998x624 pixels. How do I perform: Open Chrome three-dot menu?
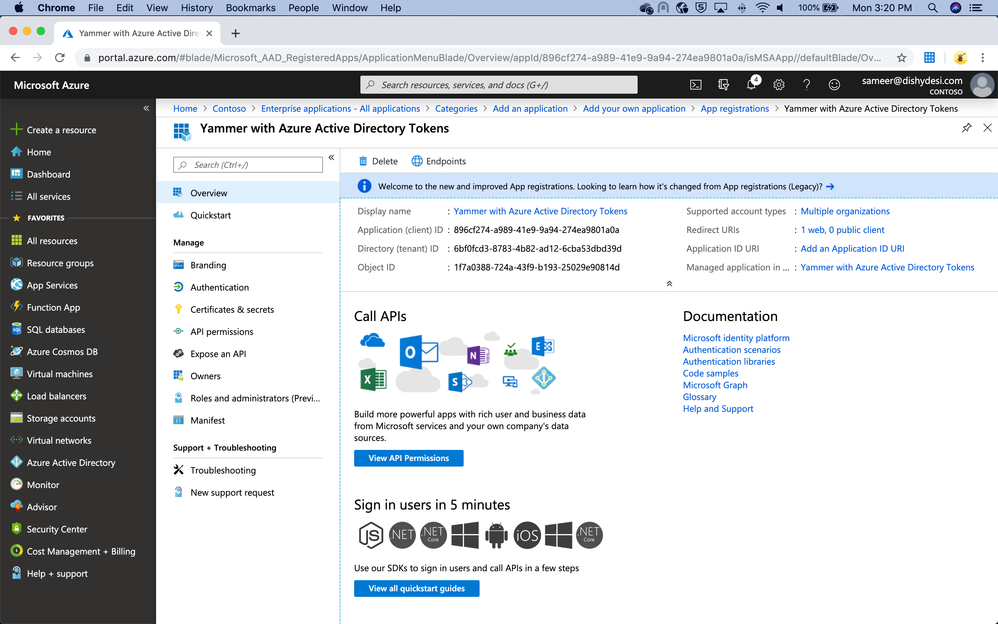pos(983,58)
